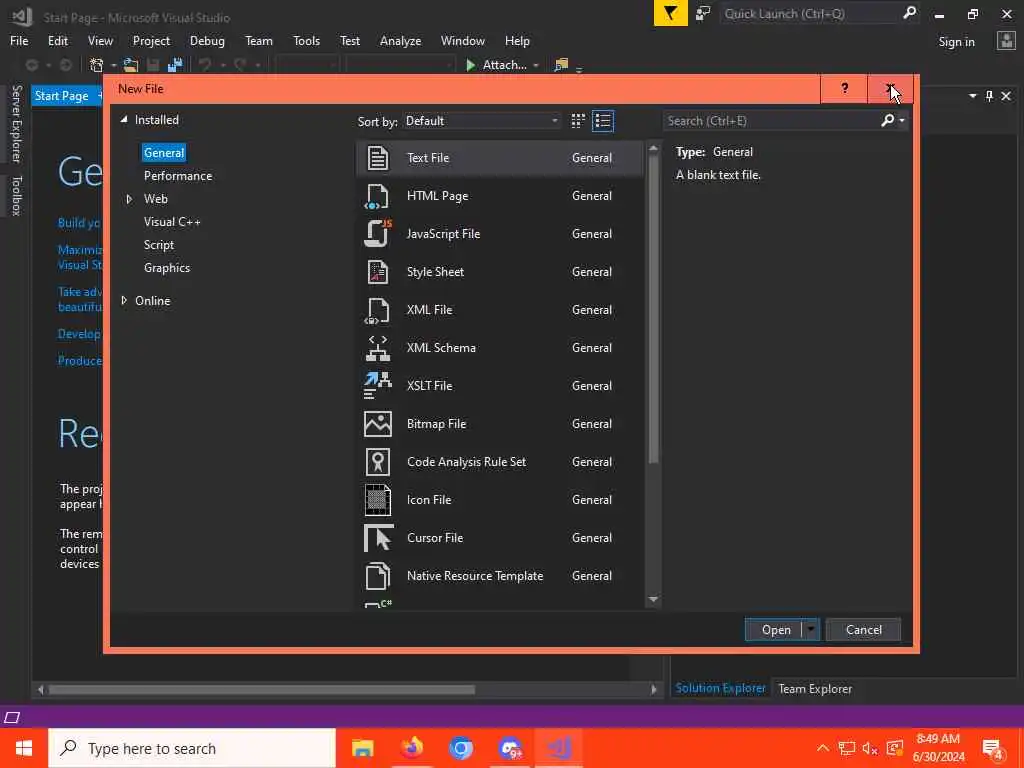Pick the JavaScript File icon
The width and height of the screenshot is (1024, 768).
point(377,234)
